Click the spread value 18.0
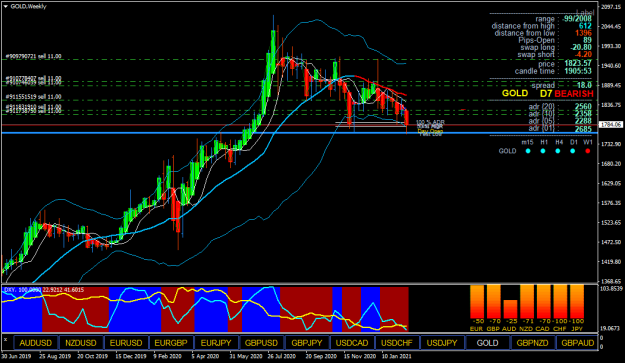625x363 pixels. [x=584, y=85]
